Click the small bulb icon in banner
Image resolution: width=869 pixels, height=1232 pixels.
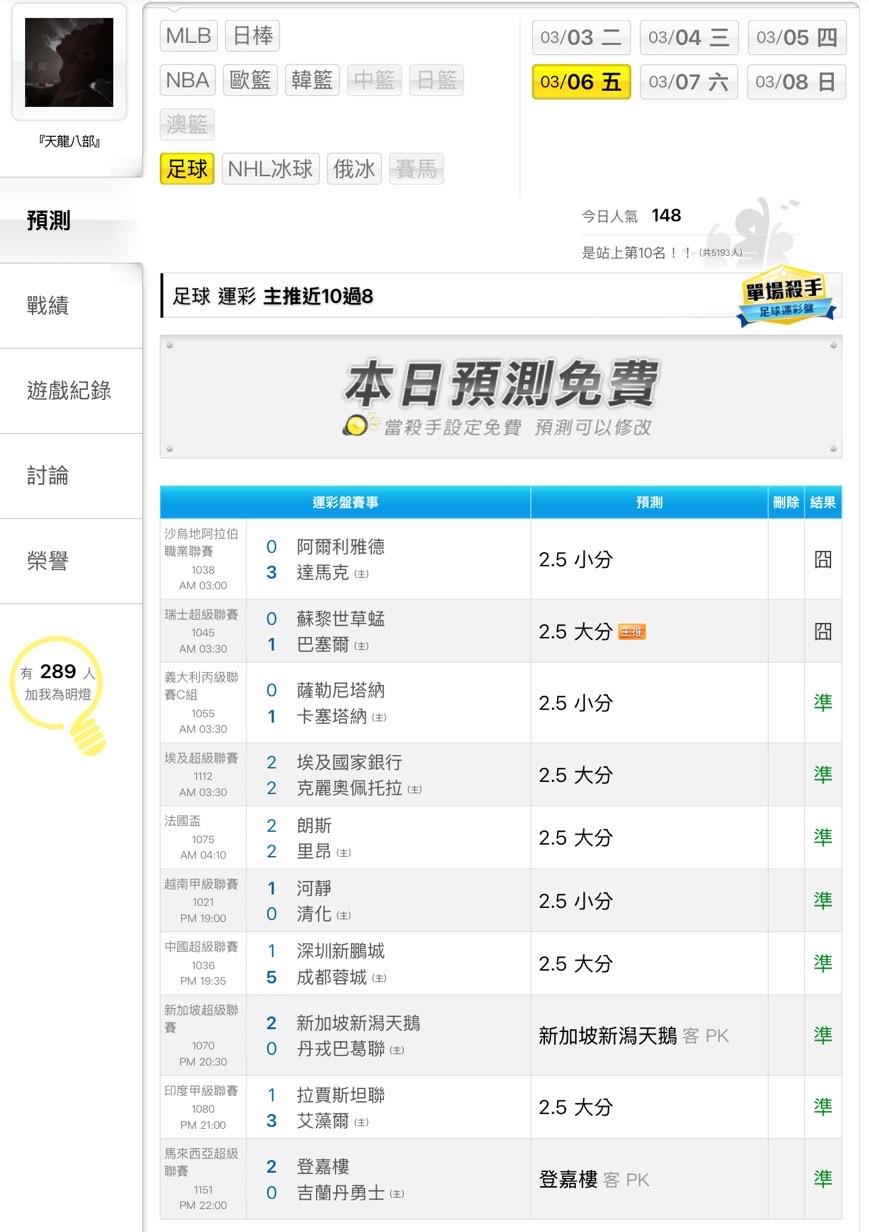pyautogui.click(x=359, y=425)
